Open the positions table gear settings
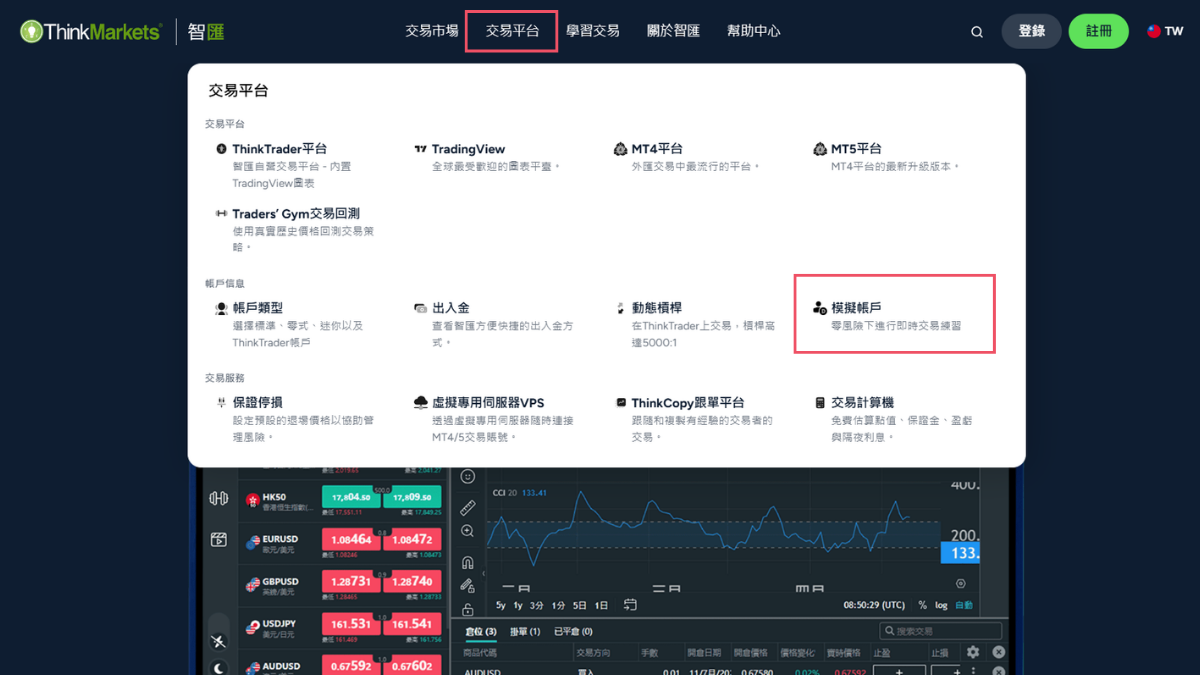 click(x=973, y=652)
